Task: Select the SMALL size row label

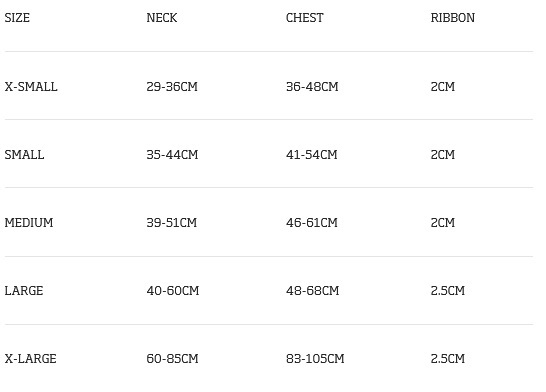Action: 24,155
